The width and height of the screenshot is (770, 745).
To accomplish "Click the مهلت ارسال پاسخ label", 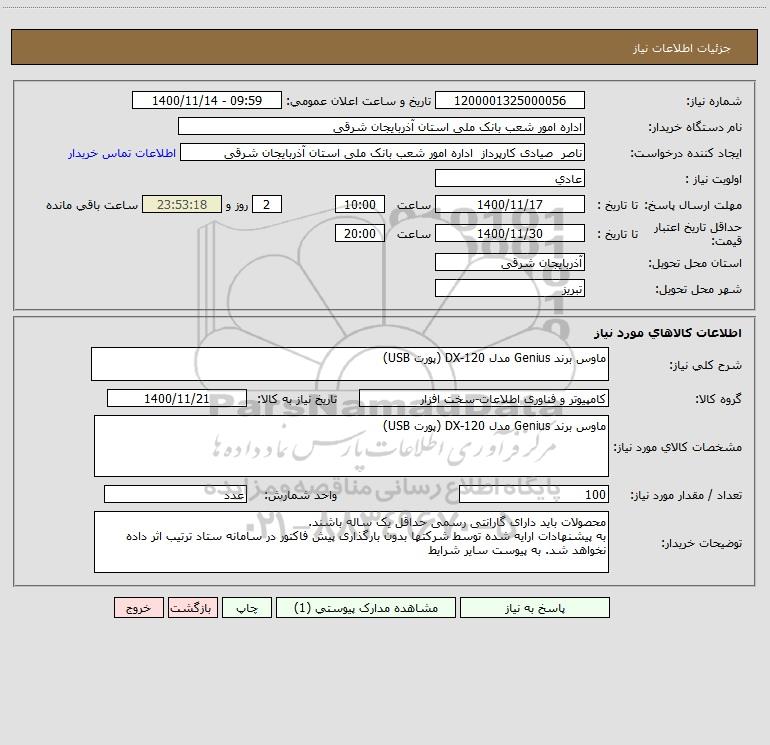I will pyautogui.click(x=693, y=206).
